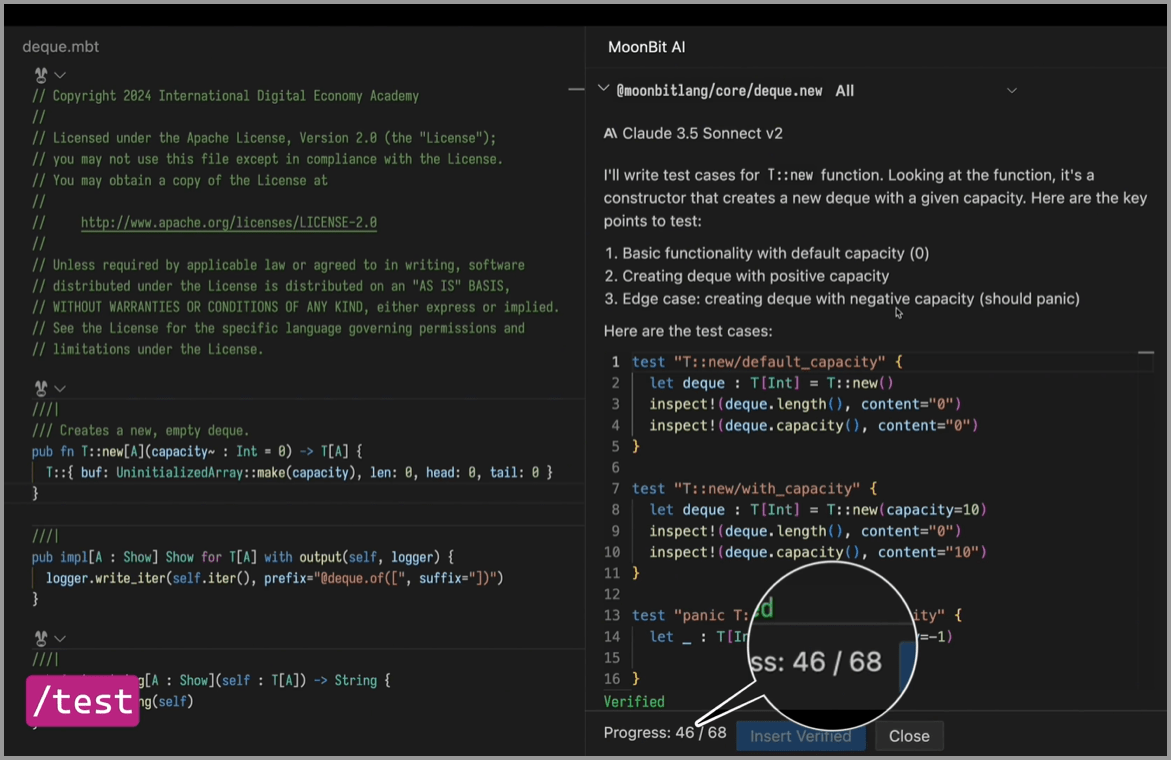Expand the dropdown arrow right of "All"
The width and height of the screenshot is (1171, 760).
click(x=1012, y=90)
